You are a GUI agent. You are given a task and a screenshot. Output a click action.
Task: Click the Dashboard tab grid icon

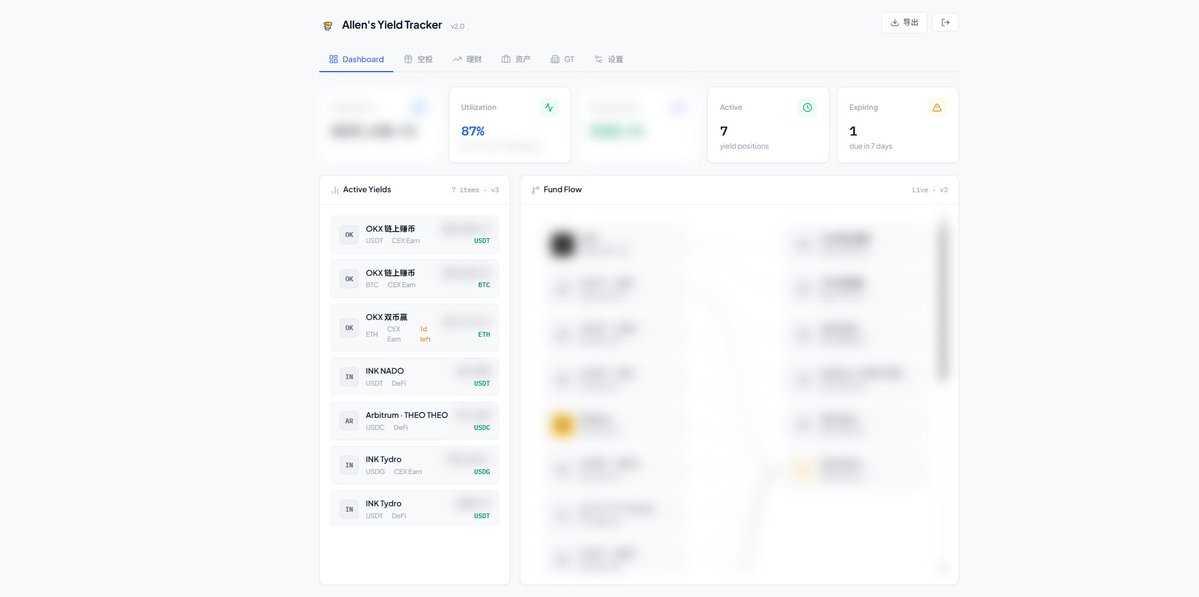pos(333,59)
